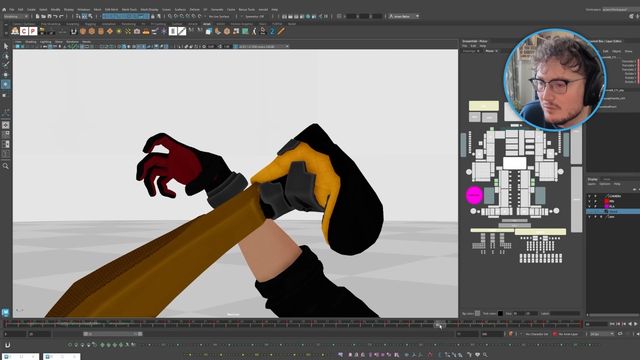This screenshot has height=360, width=640.
Task: Click the Save Scene icon
Action: (x=49, y=16)
